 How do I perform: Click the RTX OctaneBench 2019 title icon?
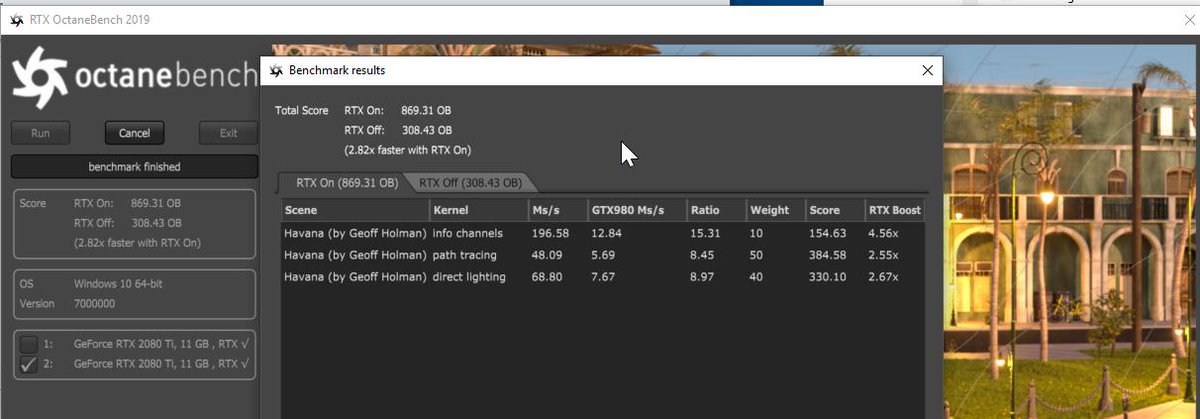coord(16,19)
